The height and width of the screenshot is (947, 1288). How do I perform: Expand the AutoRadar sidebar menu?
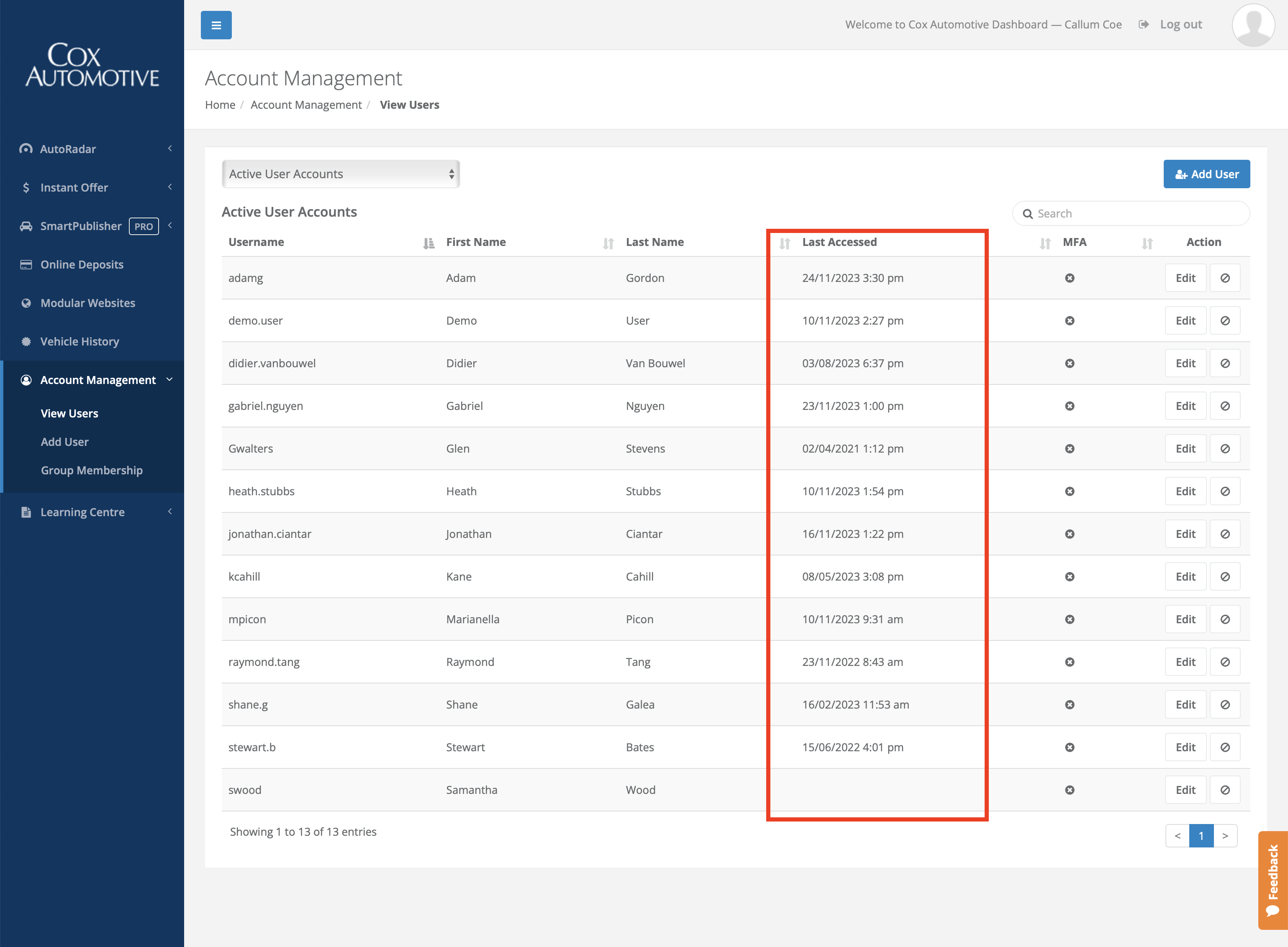coord(92,149)
